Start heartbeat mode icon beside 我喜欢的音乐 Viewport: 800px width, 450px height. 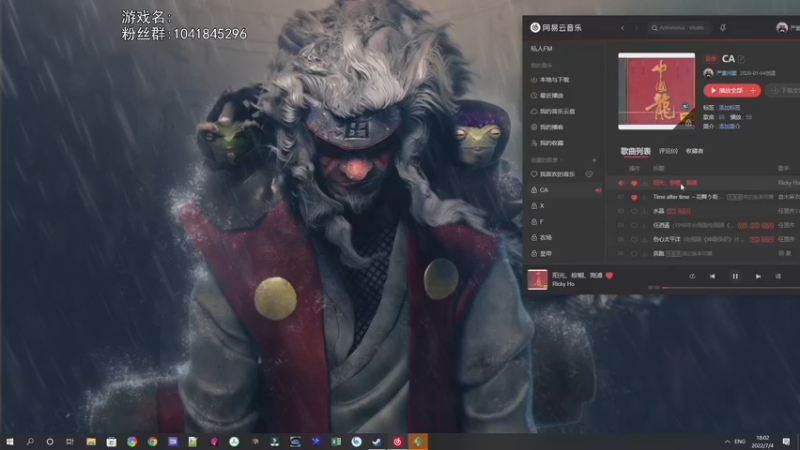[x=589, y=174]
